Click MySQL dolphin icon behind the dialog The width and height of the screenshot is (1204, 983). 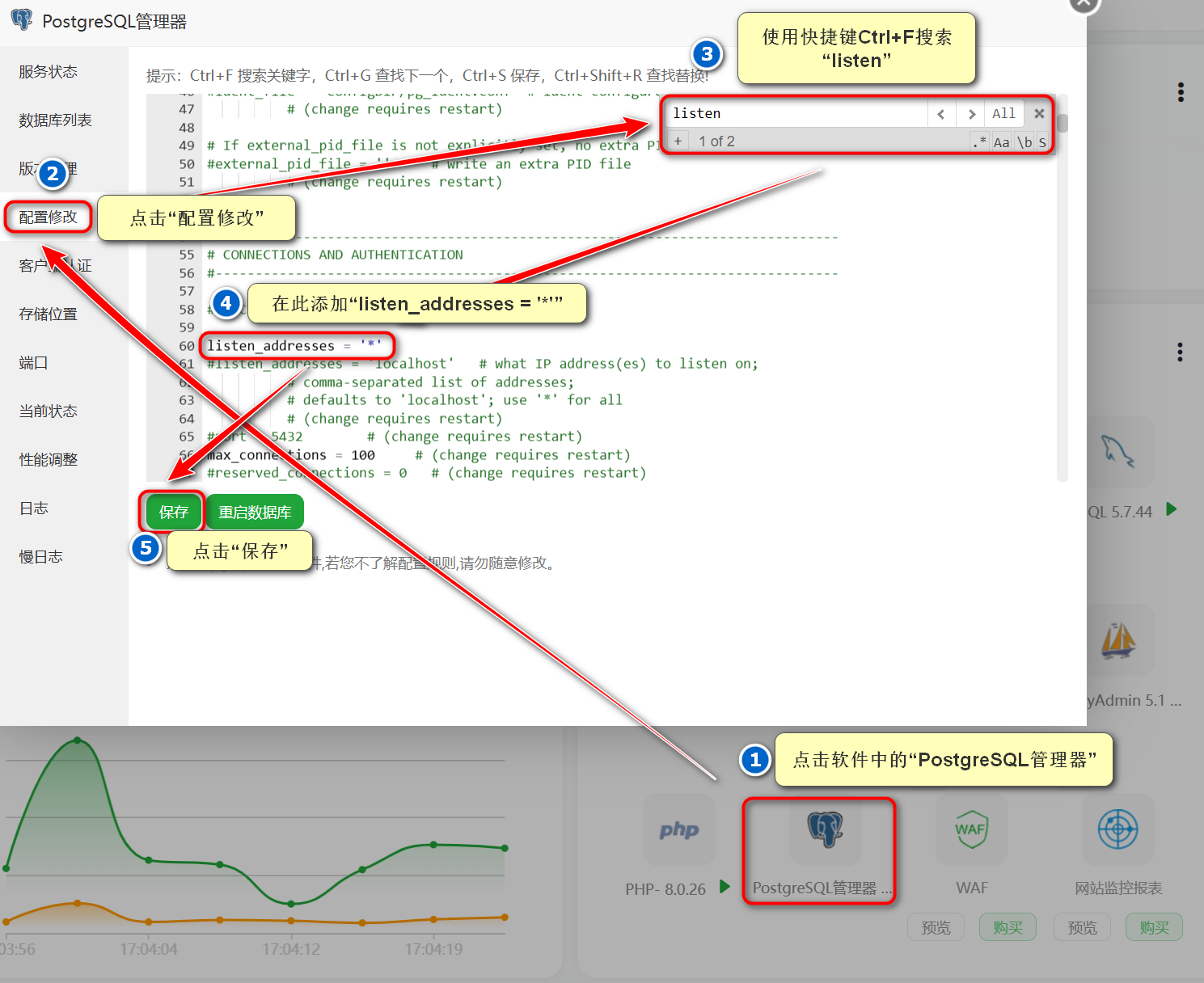click(x=1120, y=451)
